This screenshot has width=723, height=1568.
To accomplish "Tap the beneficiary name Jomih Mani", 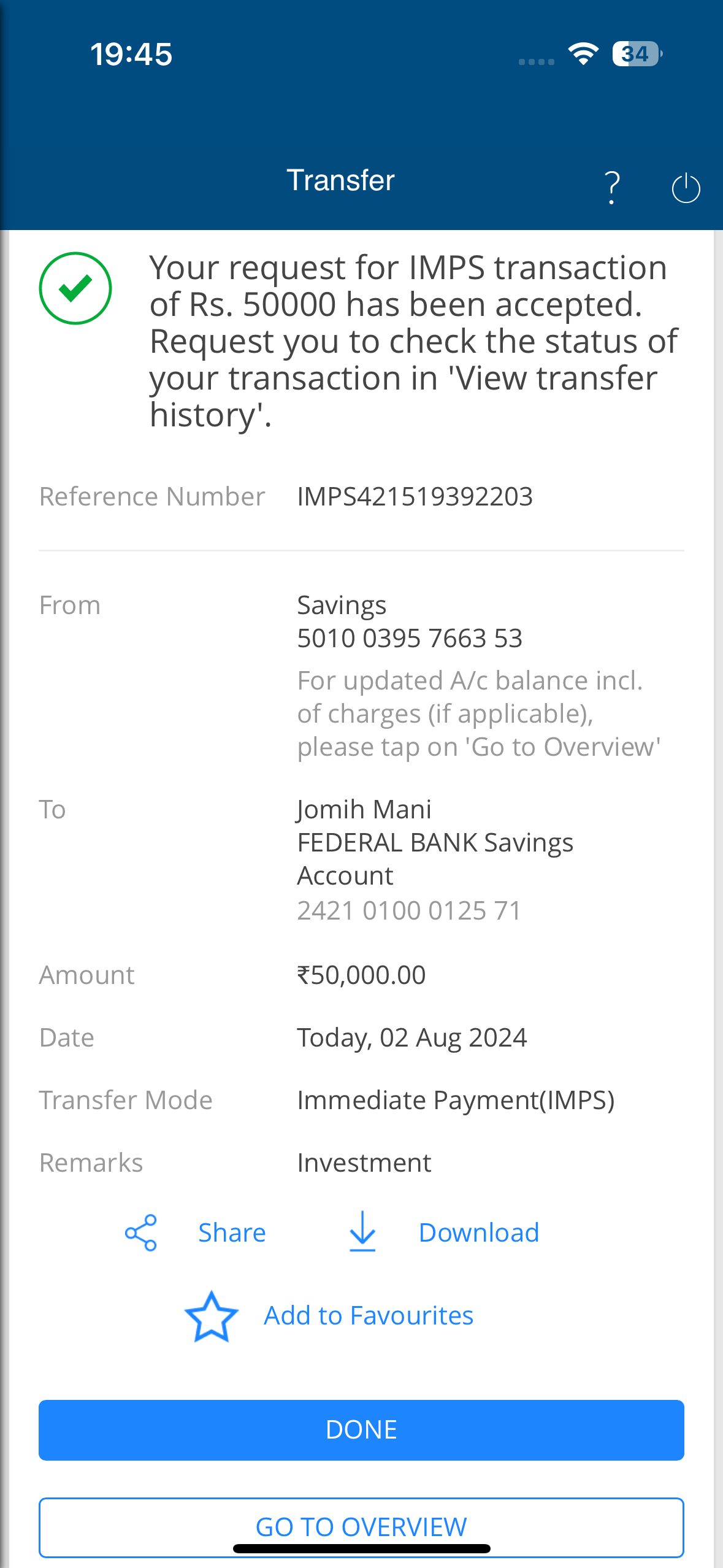I will point(364,809).
